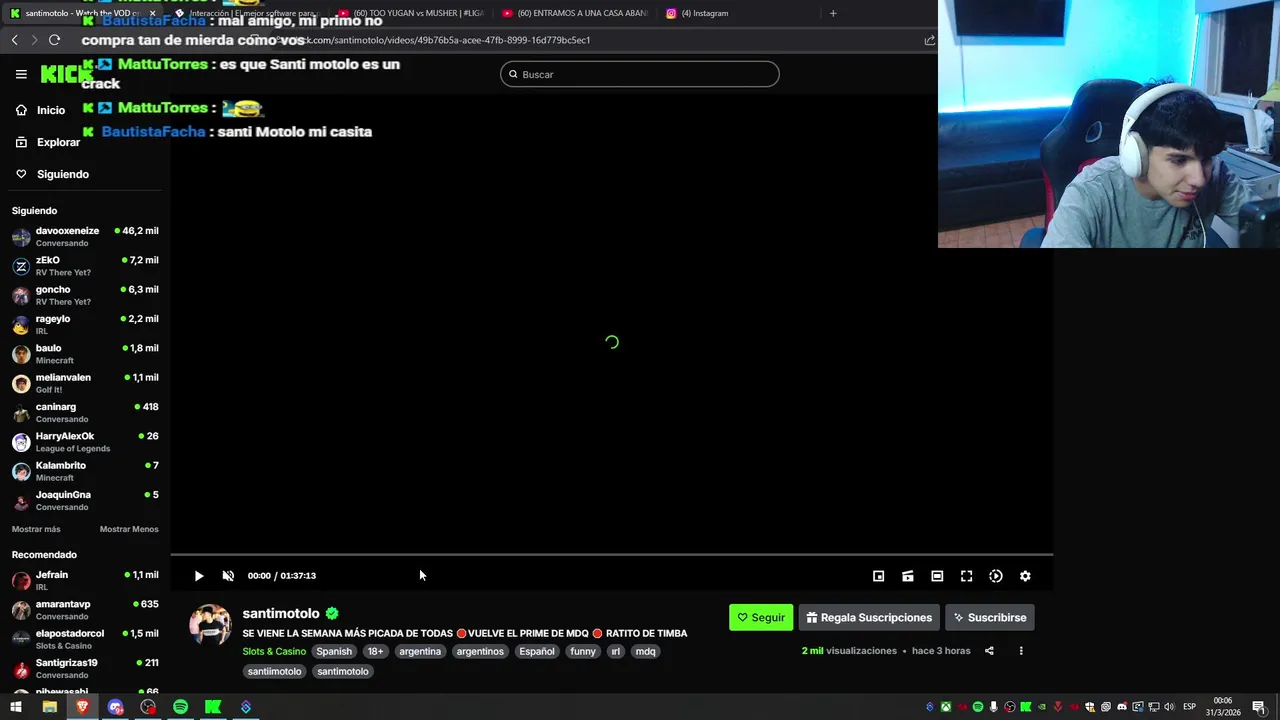The image size is (1280, 720).
Task: Open Windows Start menu
Action: point(15,707)
